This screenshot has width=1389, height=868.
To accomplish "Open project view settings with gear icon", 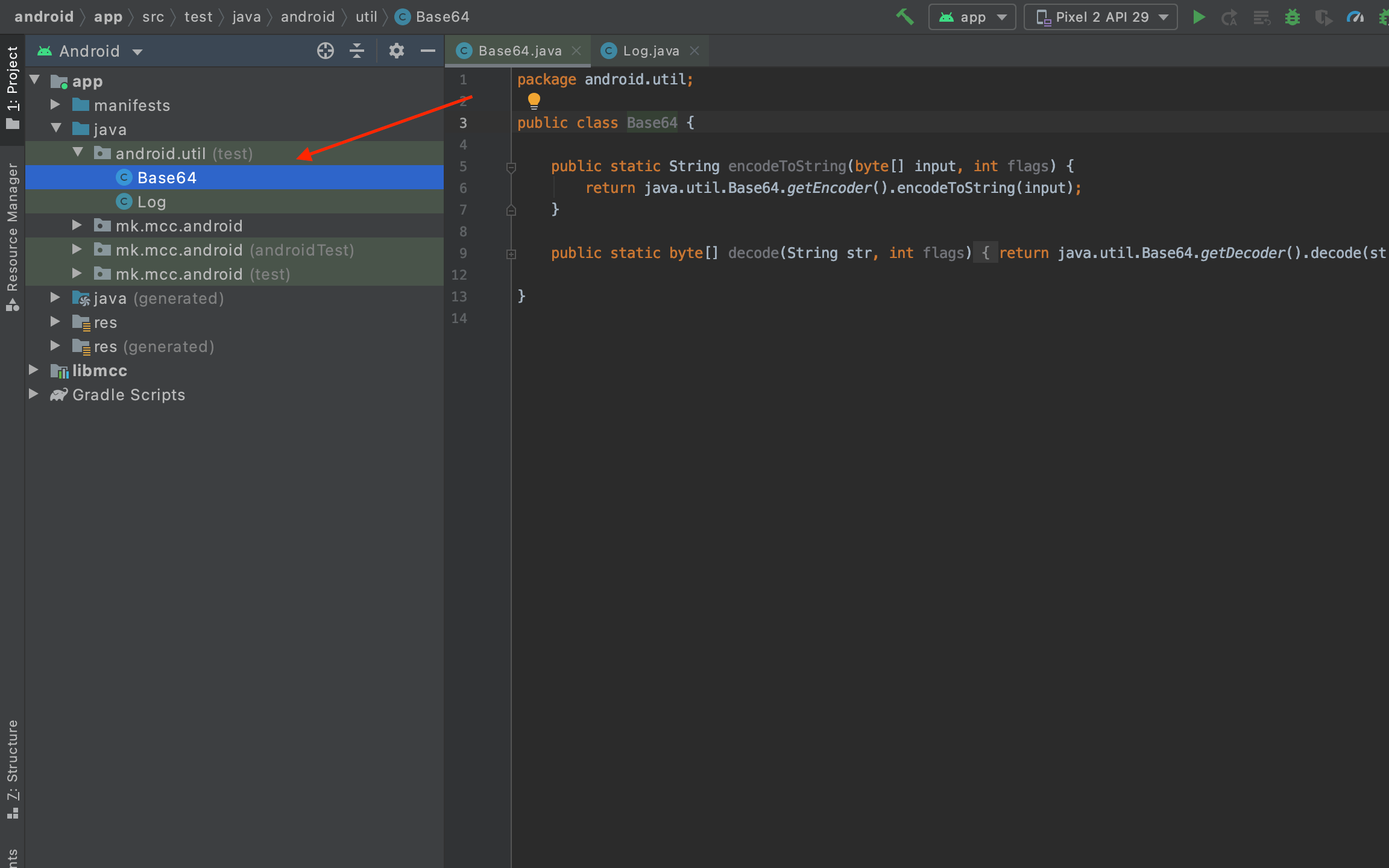I will coord(396,51).
